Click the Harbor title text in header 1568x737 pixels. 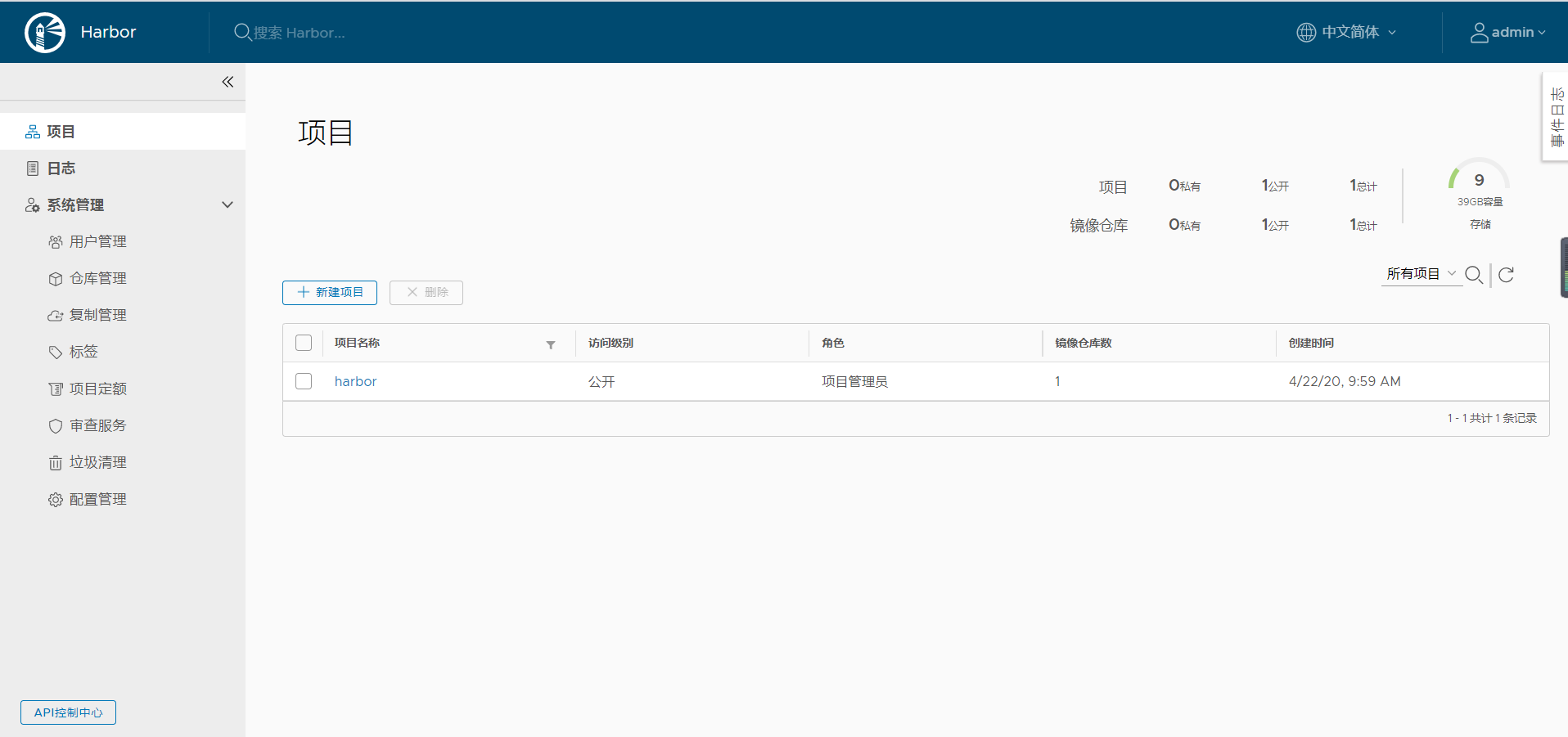click(108, 32)
